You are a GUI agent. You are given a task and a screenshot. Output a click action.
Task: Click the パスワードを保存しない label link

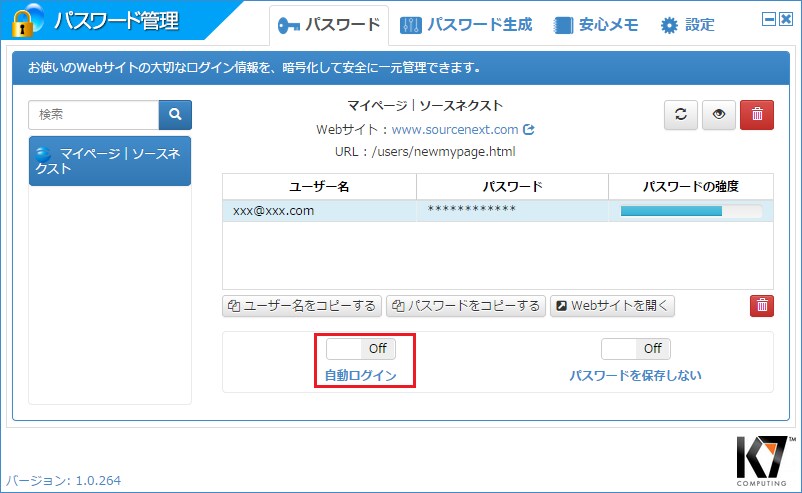pos(635,375)
